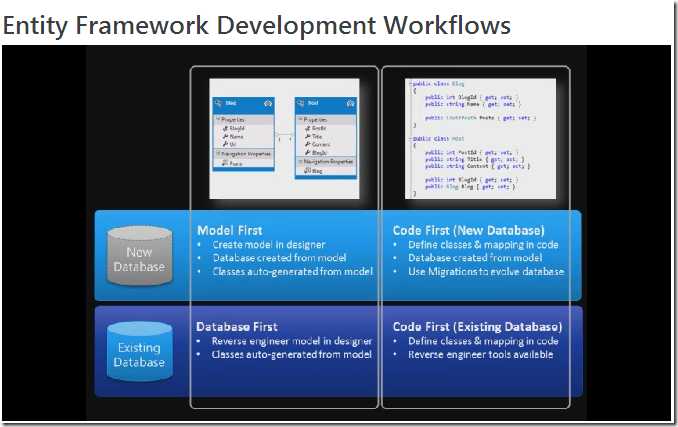Click the 'public class Blog' code line

click(x=438, y=83)
